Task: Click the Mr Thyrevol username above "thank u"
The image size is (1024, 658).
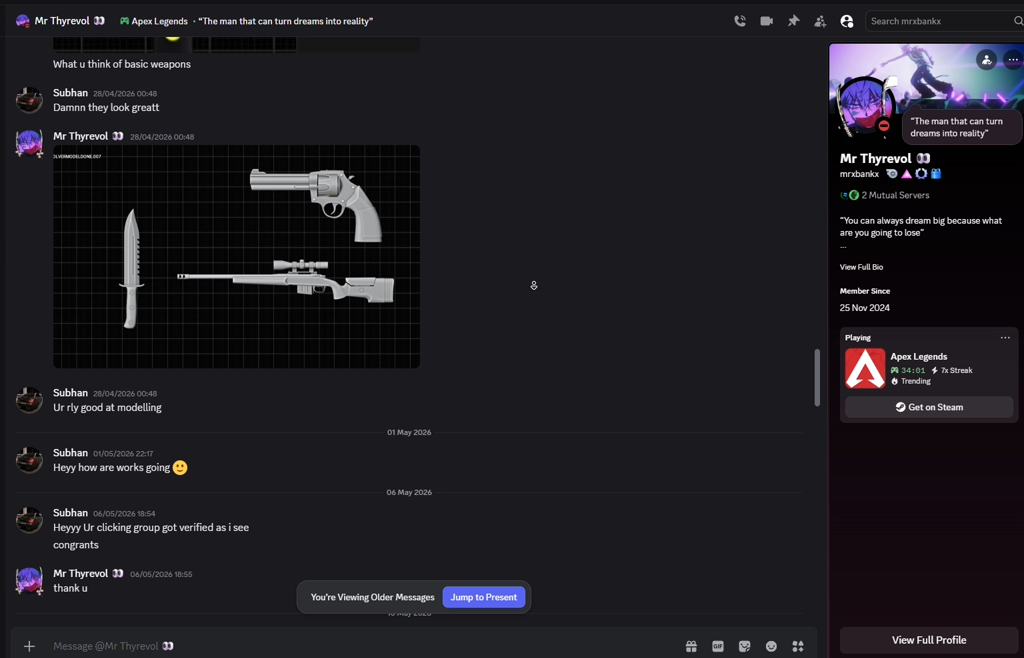Action: (x=80, y=573)
